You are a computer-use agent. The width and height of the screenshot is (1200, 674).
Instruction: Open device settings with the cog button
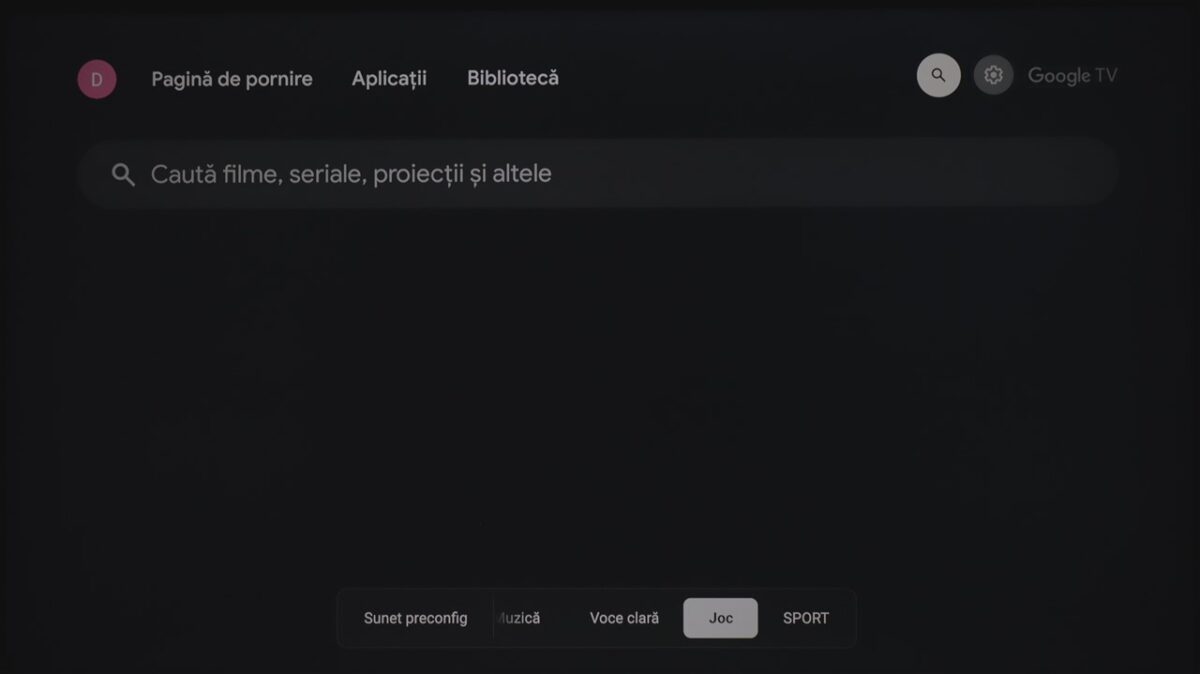click(x=993, y=75)
